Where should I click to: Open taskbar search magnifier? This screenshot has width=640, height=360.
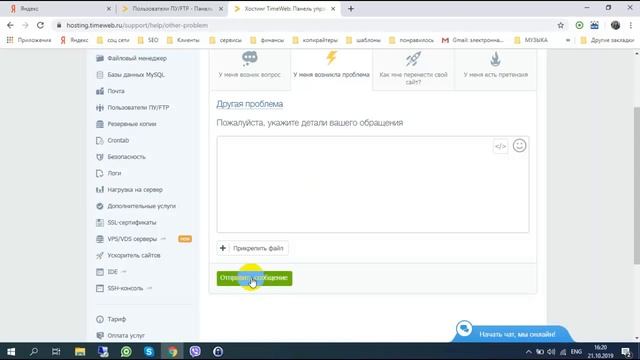pos(34,351)
